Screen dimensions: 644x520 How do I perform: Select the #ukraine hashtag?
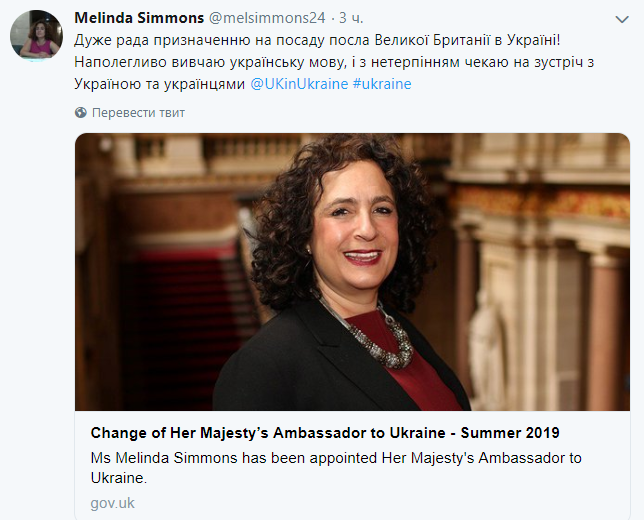tap(381, 84)
